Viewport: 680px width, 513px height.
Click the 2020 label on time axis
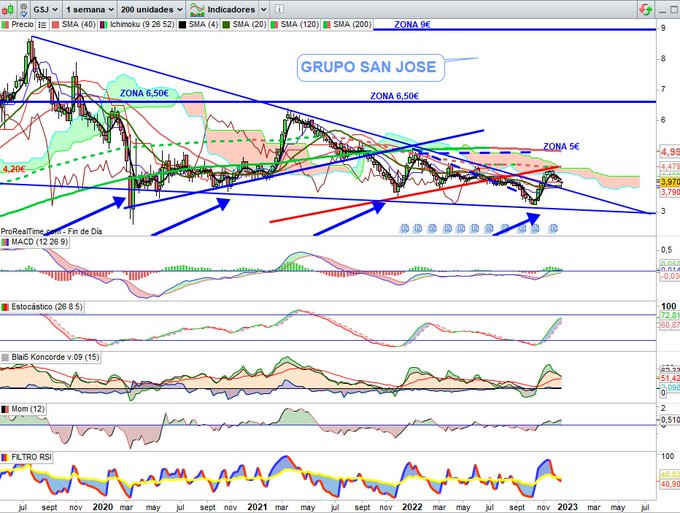coord(103,507)
